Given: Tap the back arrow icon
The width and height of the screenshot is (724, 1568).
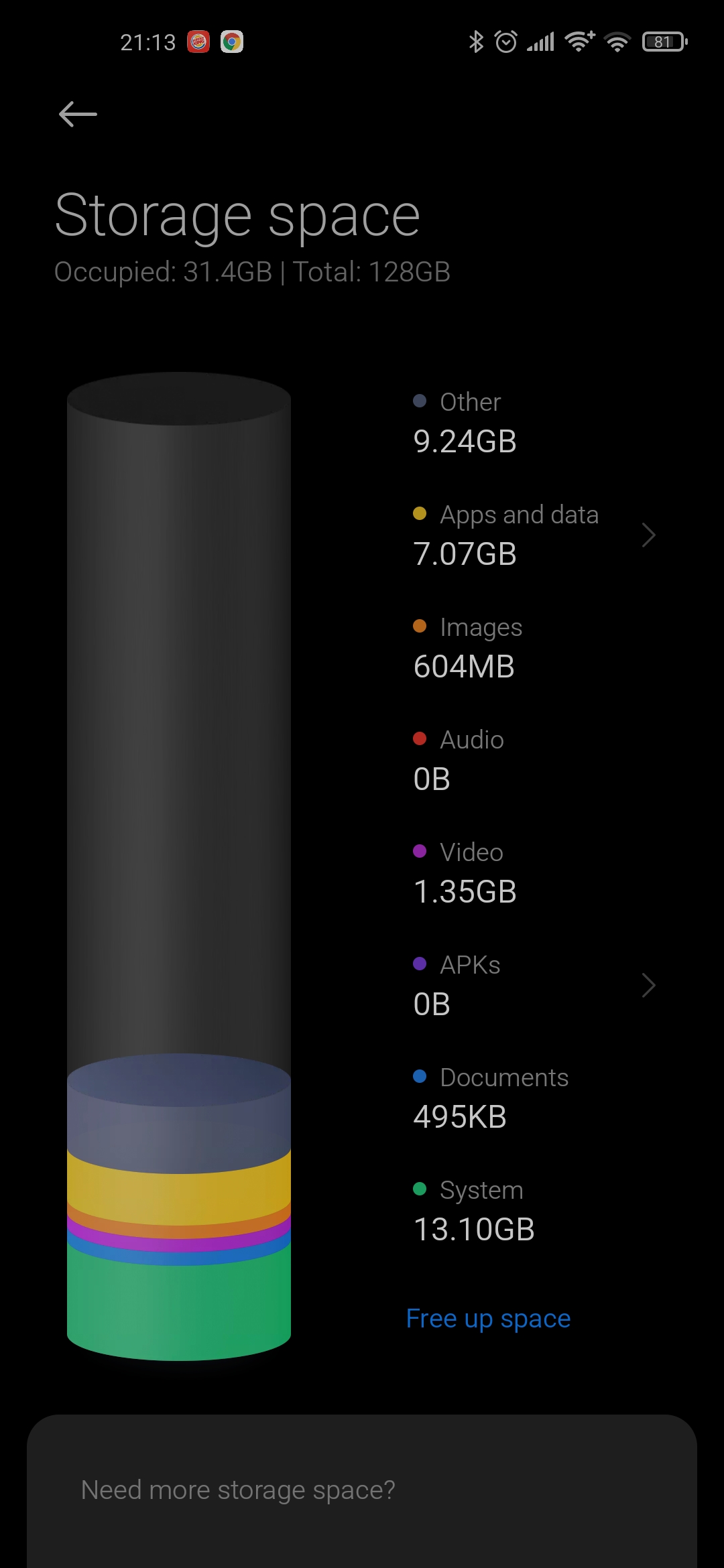Looking at the screenshot, I should coord(78,114).
